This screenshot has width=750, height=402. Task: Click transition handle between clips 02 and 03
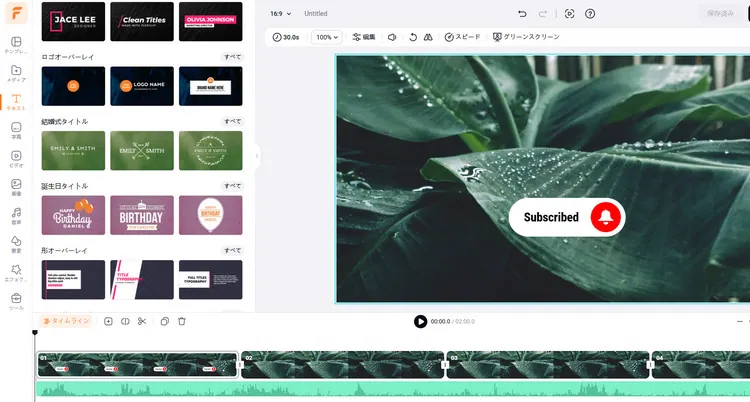point(446,365)
